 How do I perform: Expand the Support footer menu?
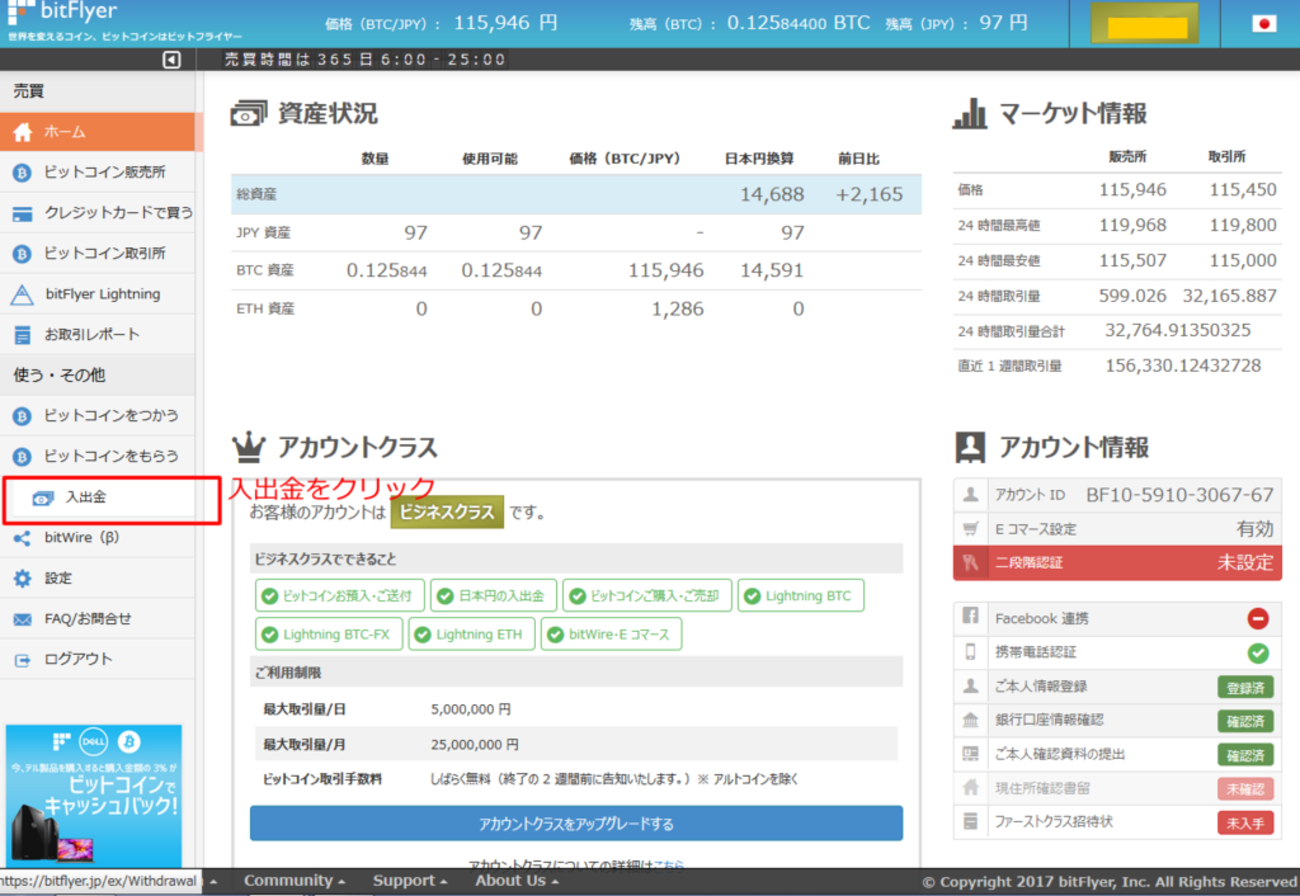coord(404,880)
